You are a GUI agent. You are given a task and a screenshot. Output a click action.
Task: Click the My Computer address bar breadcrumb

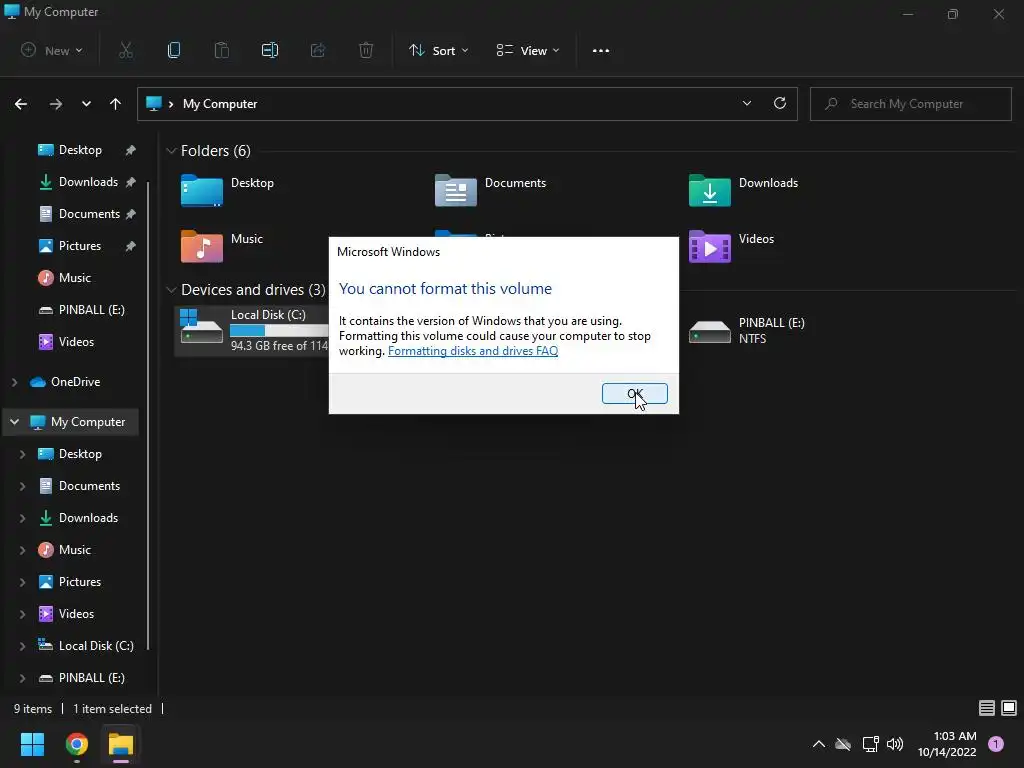pos(220,104)
